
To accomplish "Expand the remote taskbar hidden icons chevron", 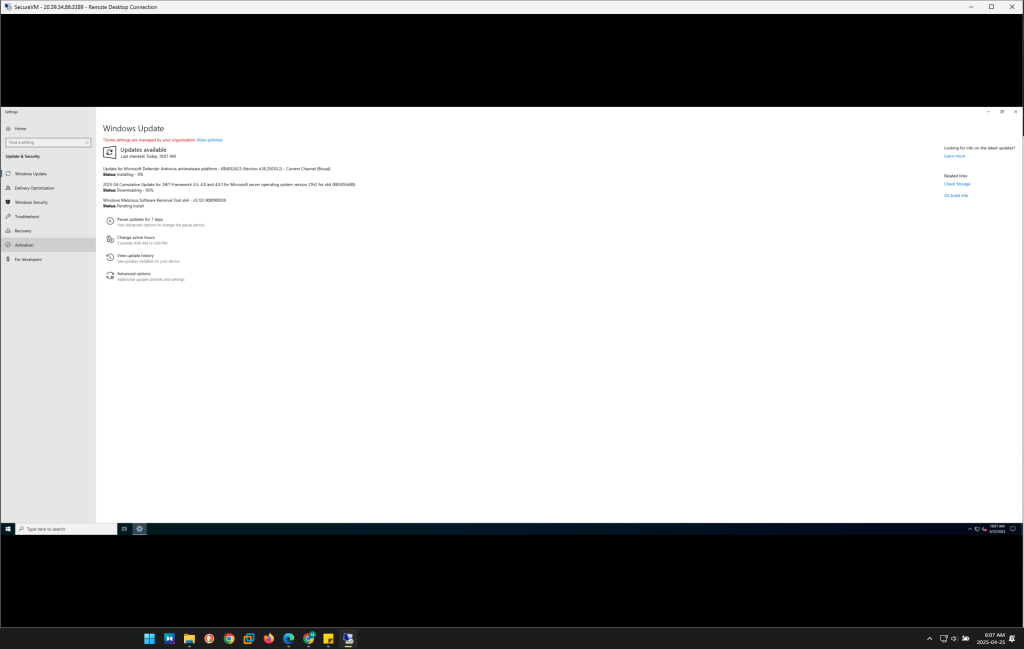I will (970, 530).
